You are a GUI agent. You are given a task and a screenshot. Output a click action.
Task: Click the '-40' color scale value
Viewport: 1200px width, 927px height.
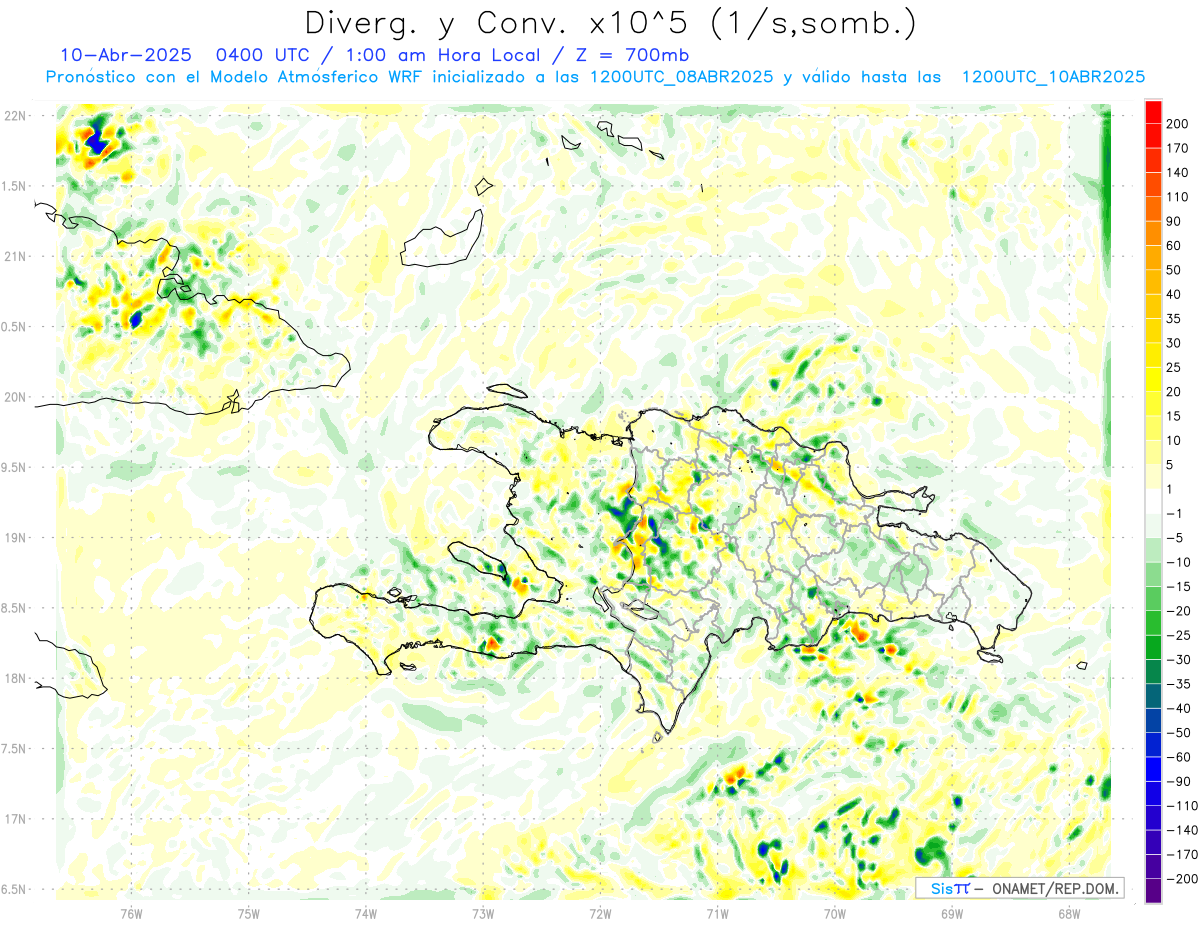(1177, 709)
